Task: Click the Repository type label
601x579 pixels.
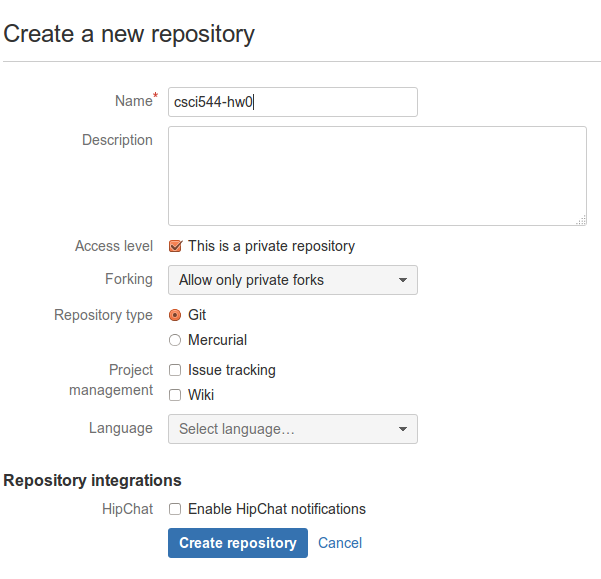Action: [x=103, y=315]
